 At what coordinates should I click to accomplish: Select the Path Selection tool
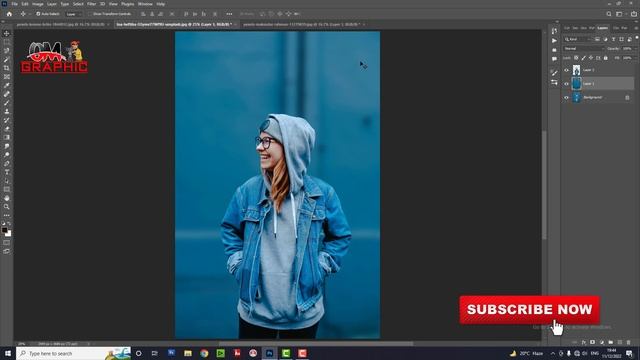click(x=7, y=181)
